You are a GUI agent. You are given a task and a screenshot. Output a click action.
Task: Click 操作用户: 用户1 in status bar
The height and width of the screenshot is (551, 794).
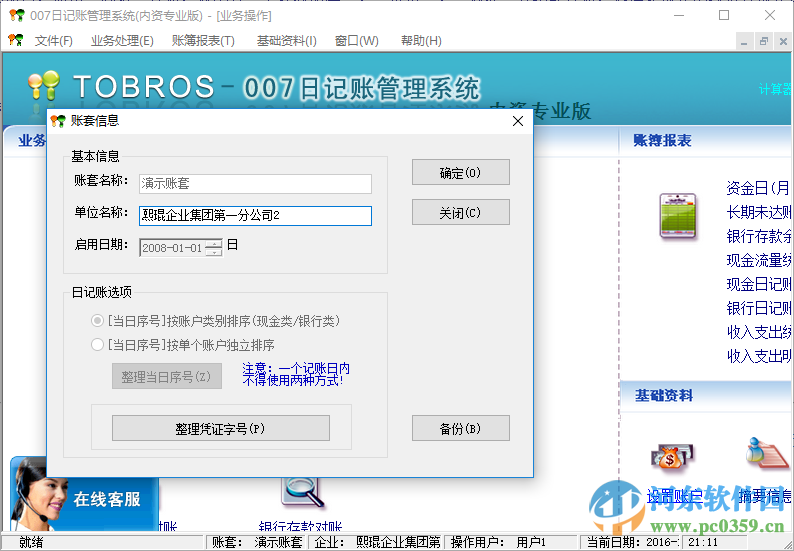tap(498, 542)
